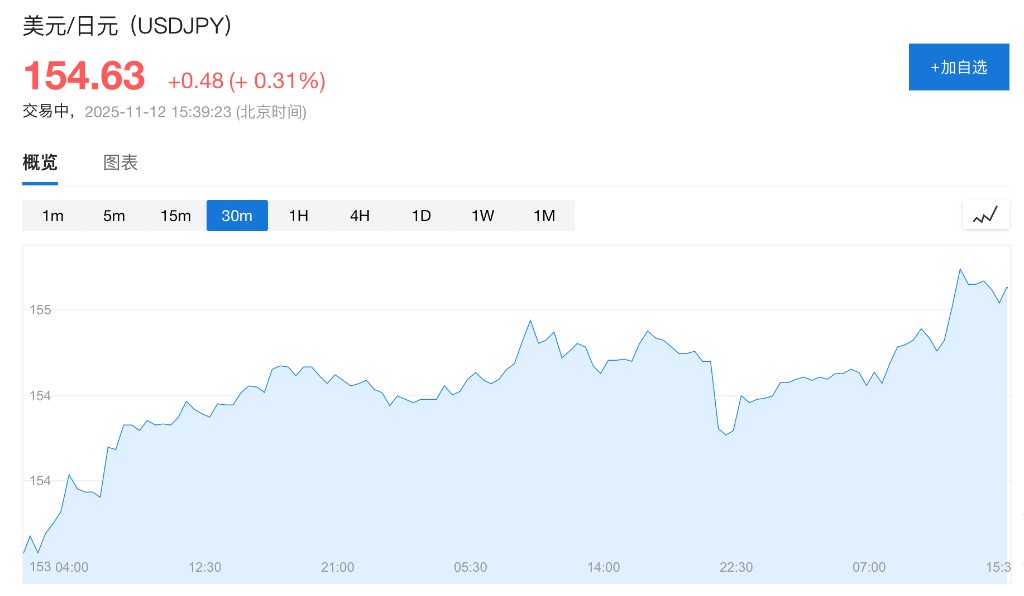
Task: Select the 概览 overview tab
Action: [x=40, y=163]
